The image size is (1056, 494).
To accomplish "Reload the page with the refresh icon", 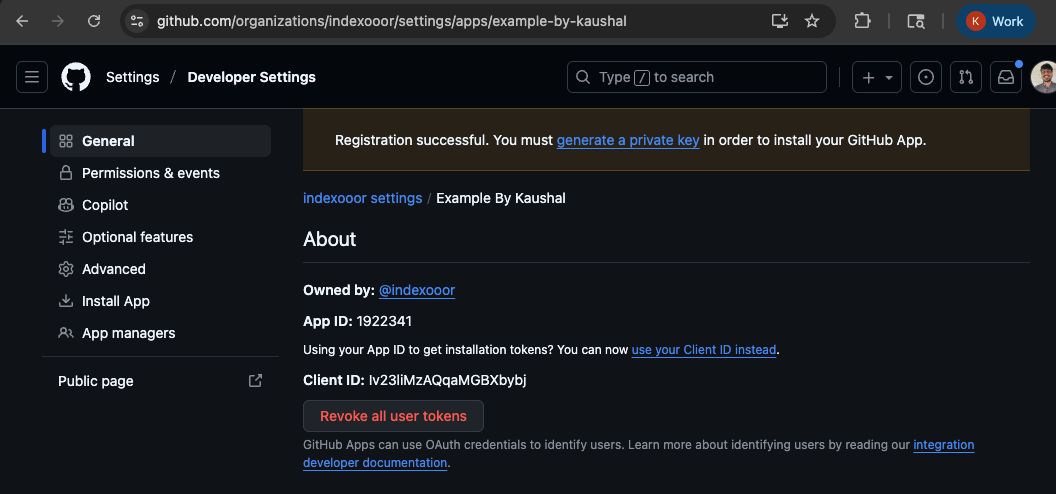I will (94, 21).
